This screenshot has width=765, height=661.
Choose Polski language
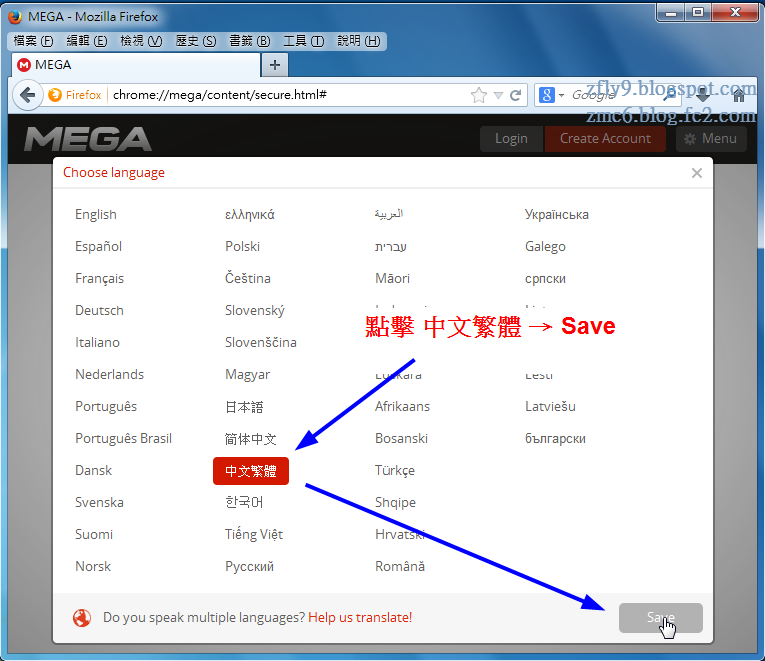tap(242, 246)
